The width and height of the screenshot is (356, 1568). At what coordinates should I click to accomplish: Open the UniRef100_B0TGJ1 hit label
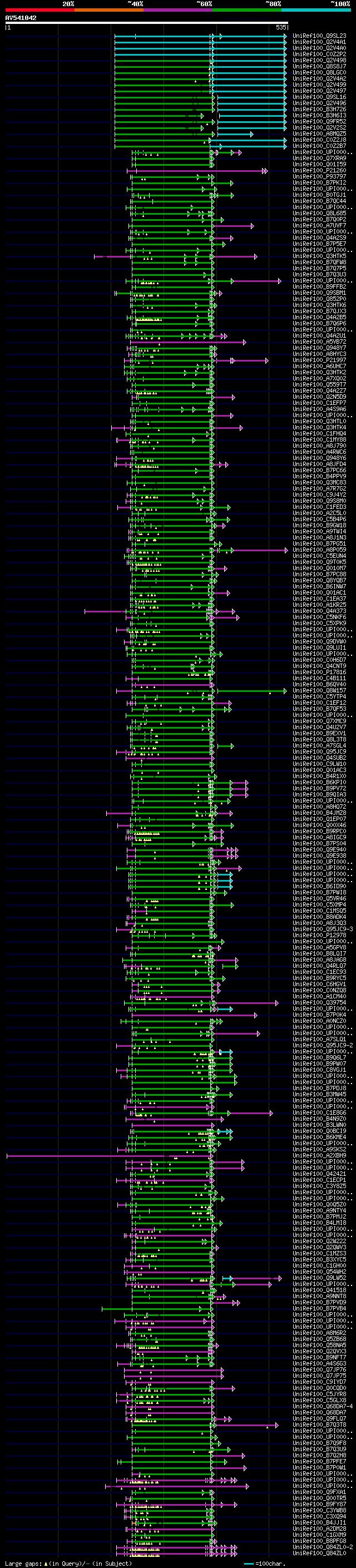point(319,195)
